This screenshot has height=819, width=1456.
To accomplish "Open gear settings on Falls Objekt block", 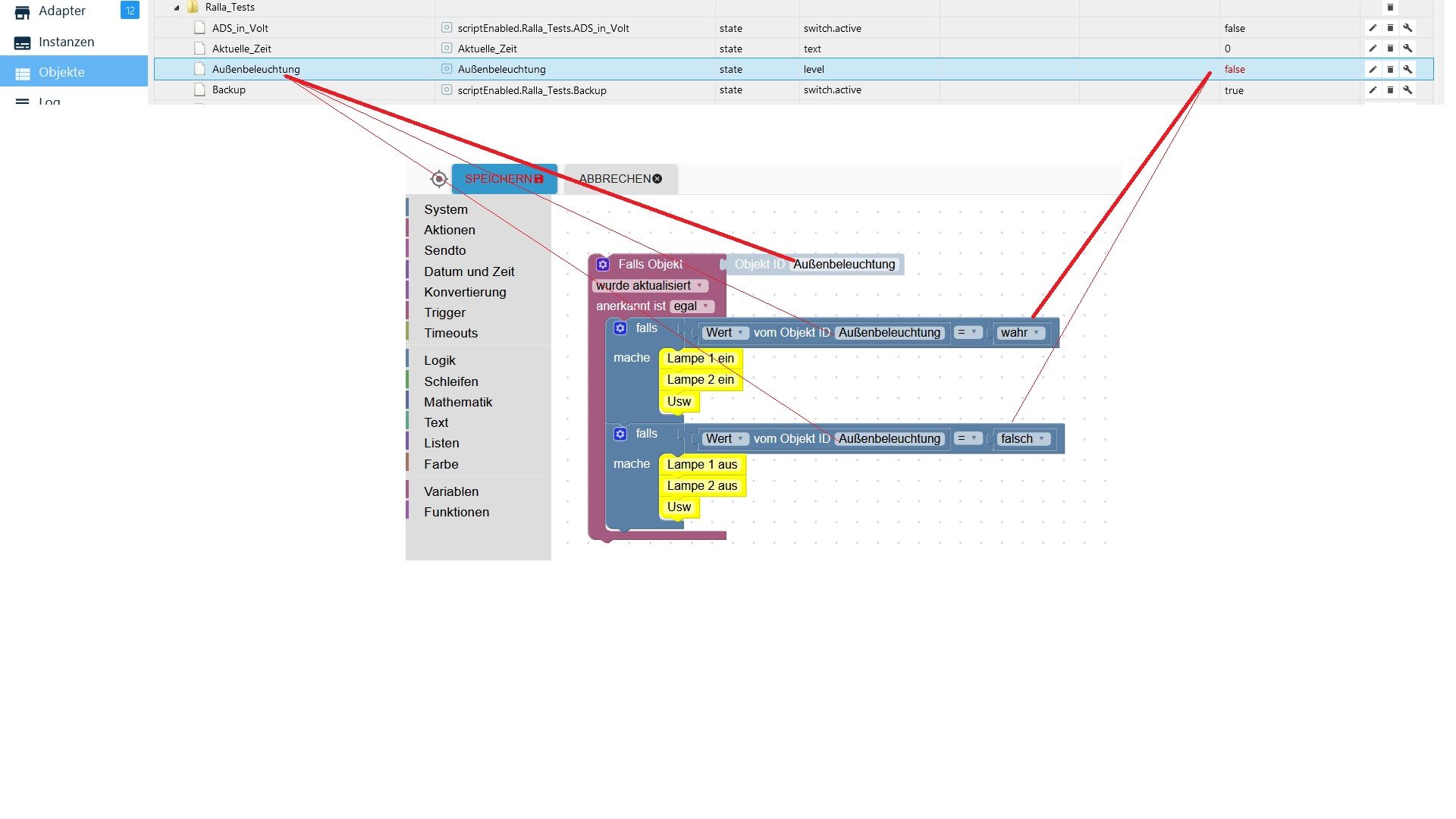I will pyautogui.click(x=603, y=265).
